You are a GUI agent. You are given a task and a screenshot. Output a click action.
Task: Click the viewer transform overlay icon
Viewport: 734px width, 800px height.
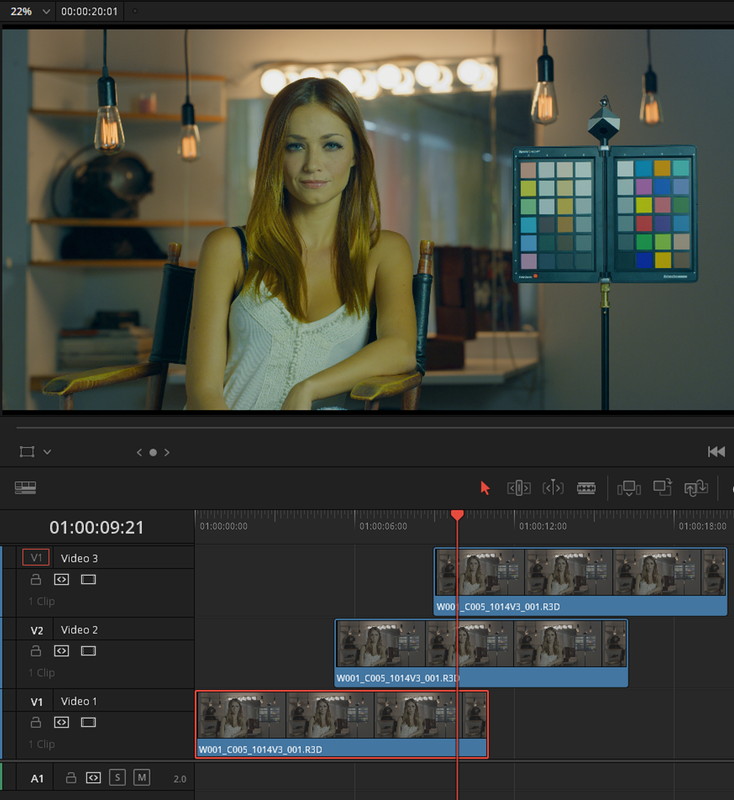click(x=27, y=452)
